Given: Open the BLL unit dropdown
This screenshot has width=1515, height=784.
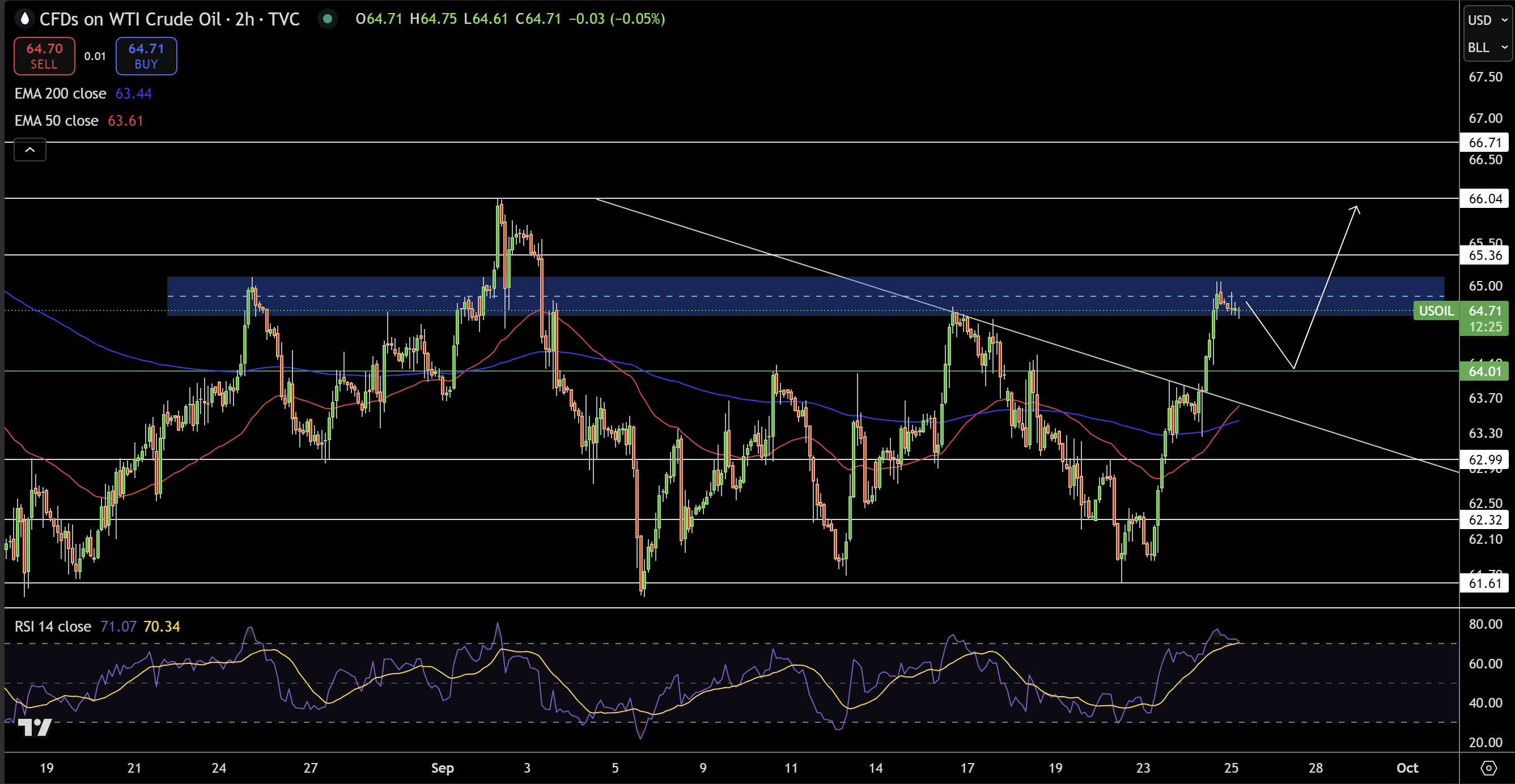Looking at the screenshot, I should 1487,47.
